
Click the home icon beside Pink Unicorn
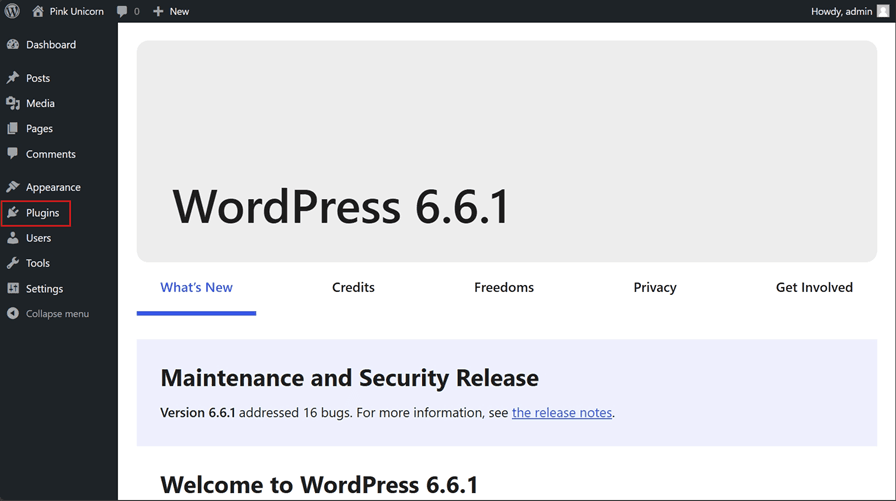click(38, 11)
